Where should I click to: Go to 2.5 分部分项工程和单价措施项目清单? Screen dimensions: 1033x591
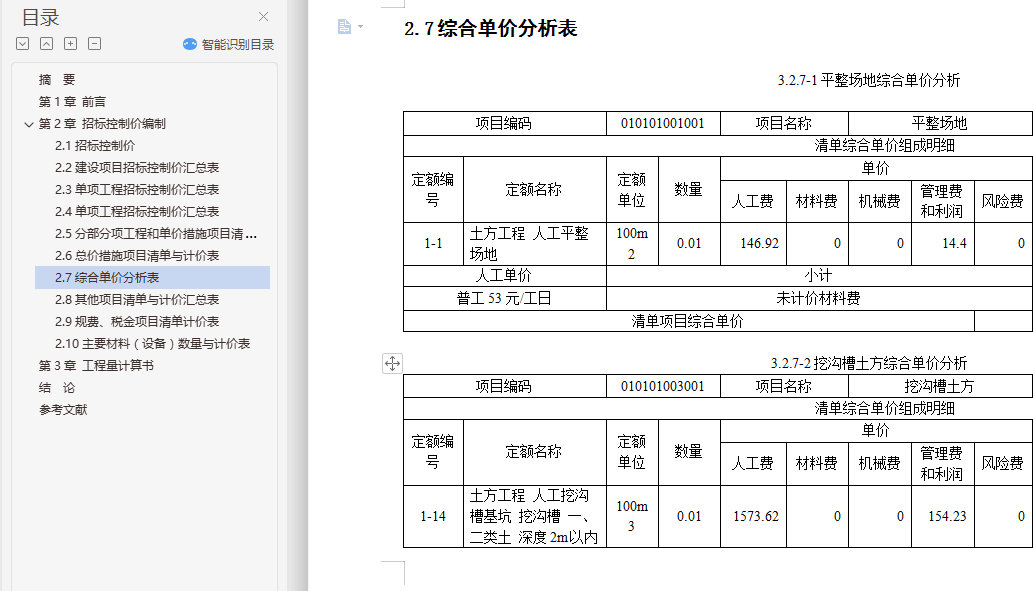point(156,234)
